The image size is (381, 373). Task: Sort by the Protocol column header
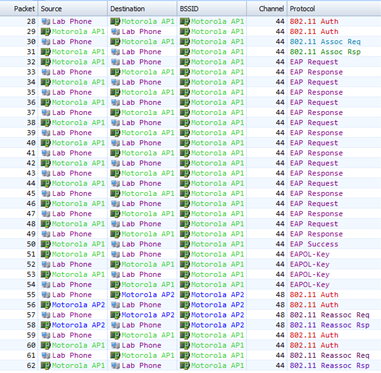(x=334, y=9)
